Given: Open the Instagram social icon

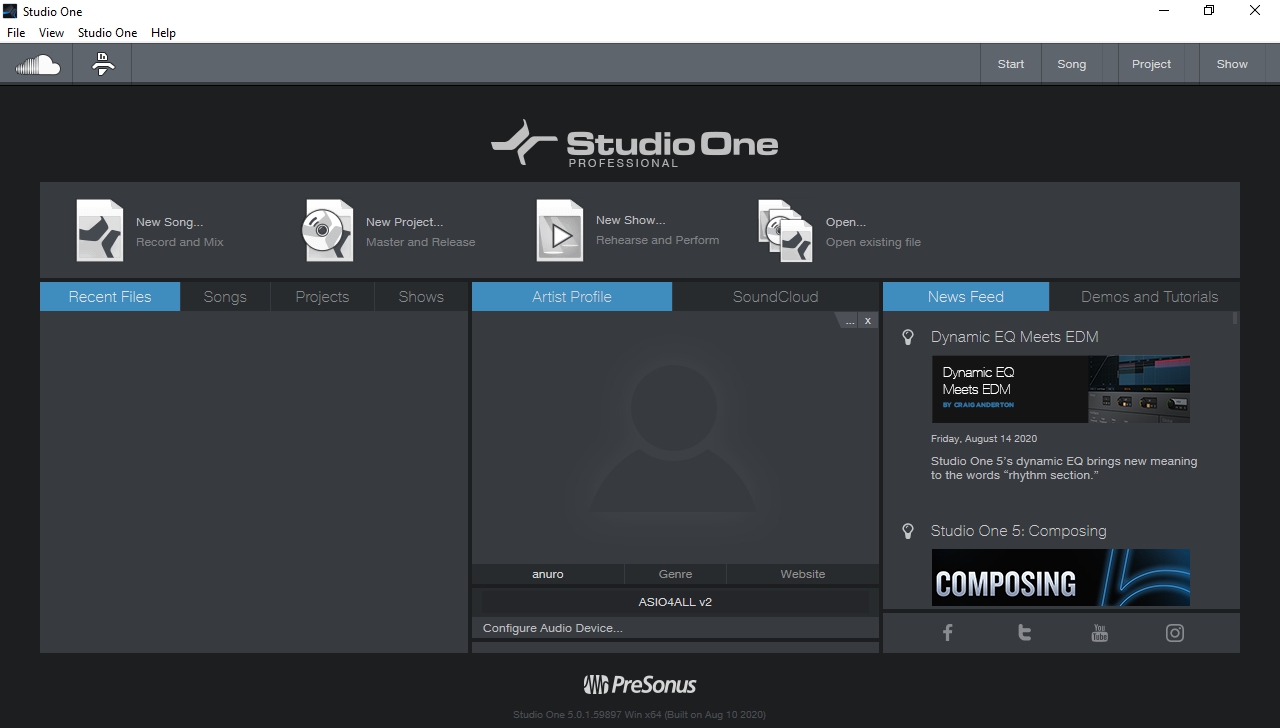Looking at the screenshot, I should coord(1175,633).
